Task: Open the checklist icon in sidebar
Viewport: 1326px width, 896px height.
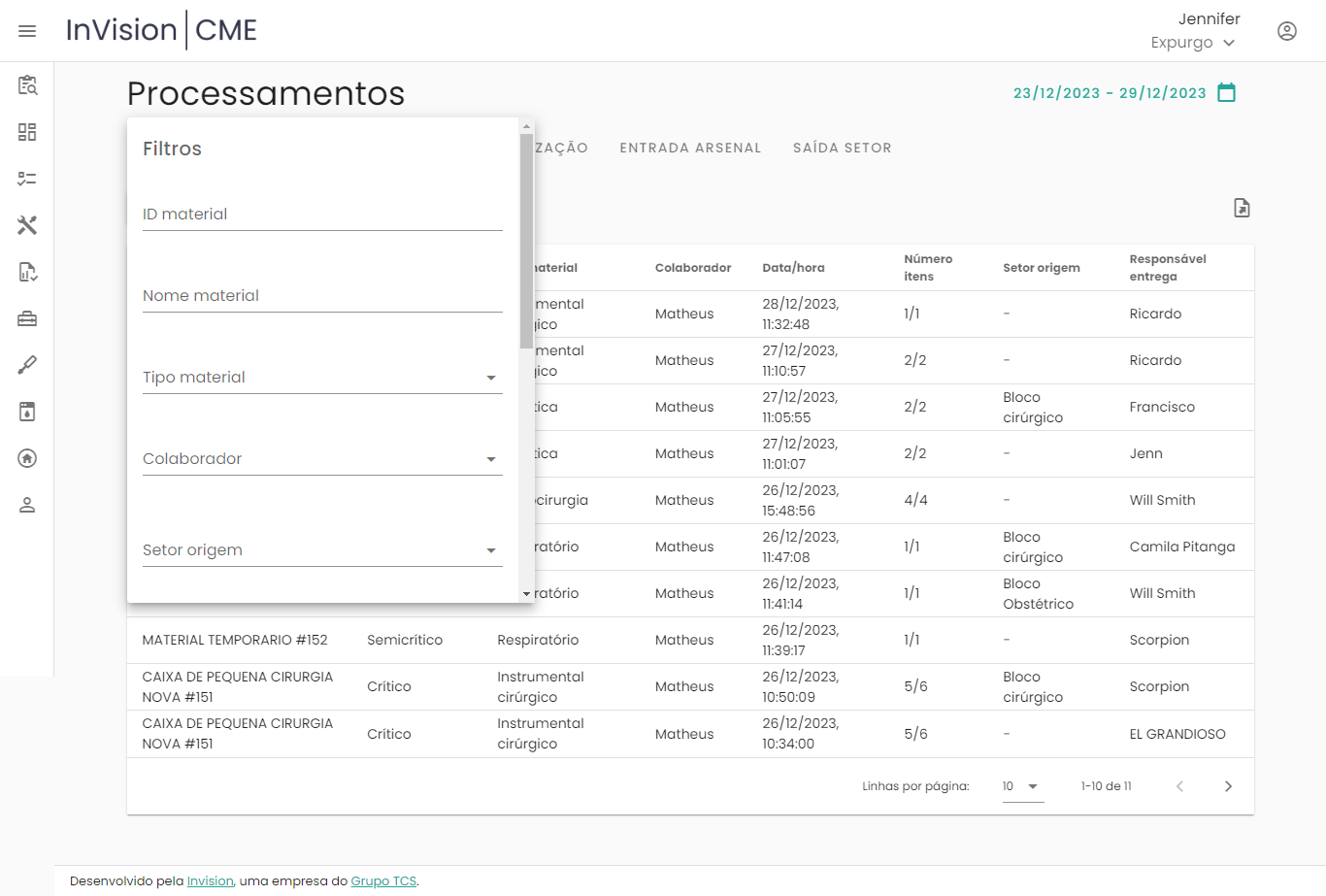Action: 27,179
